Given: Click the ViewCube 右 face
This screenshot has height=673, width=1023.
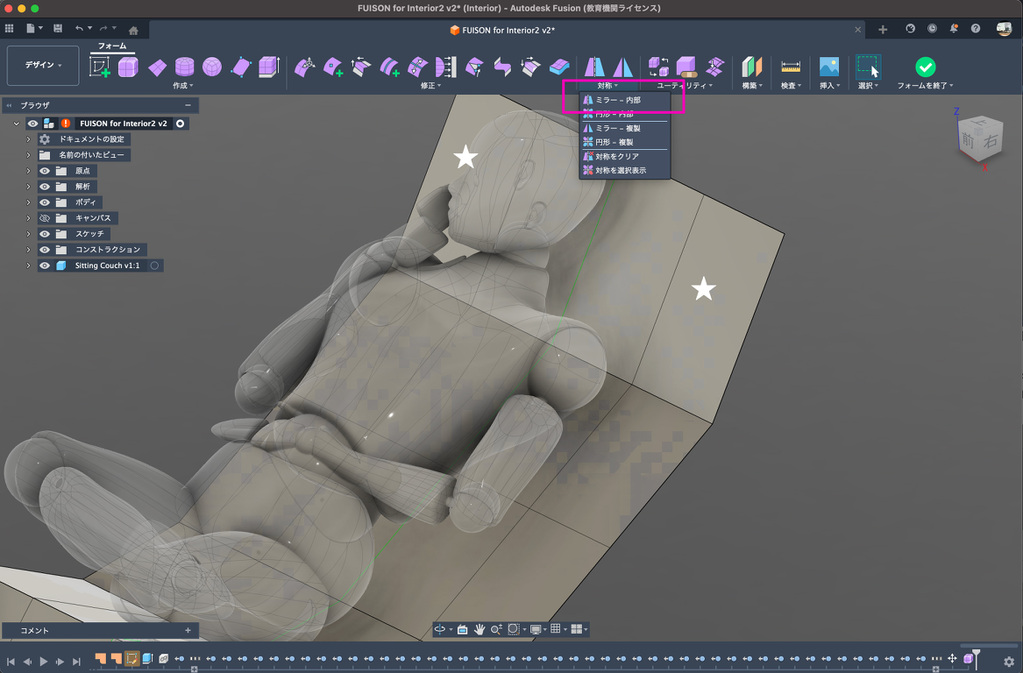Looking at the screenshot, I should [x=990, y=142].
